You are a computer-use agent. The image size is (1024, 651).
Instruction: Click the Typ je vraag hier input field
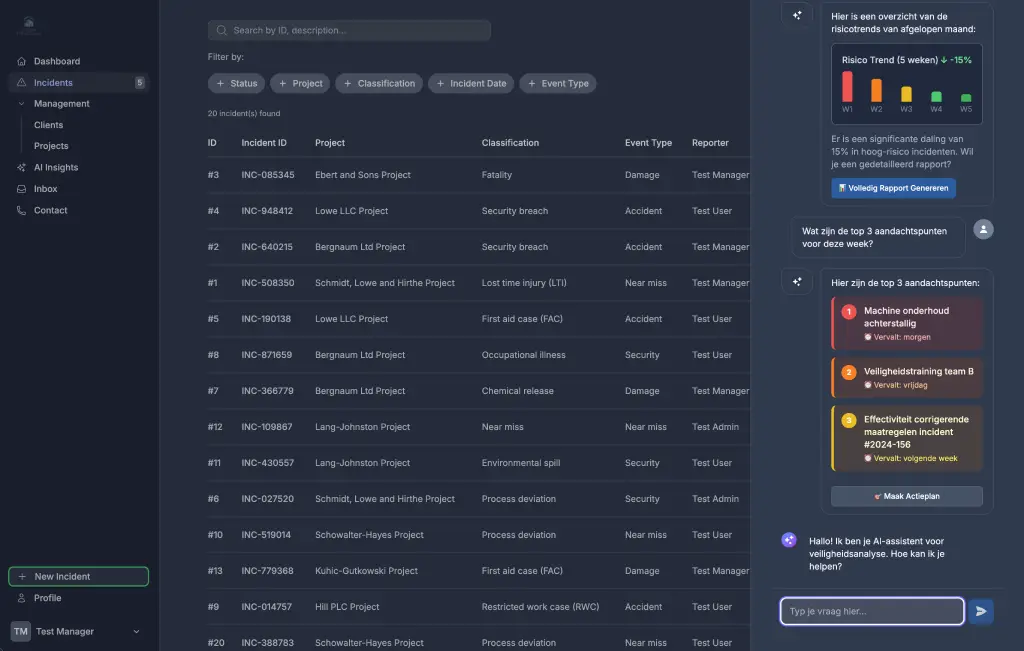pos(870,611)
